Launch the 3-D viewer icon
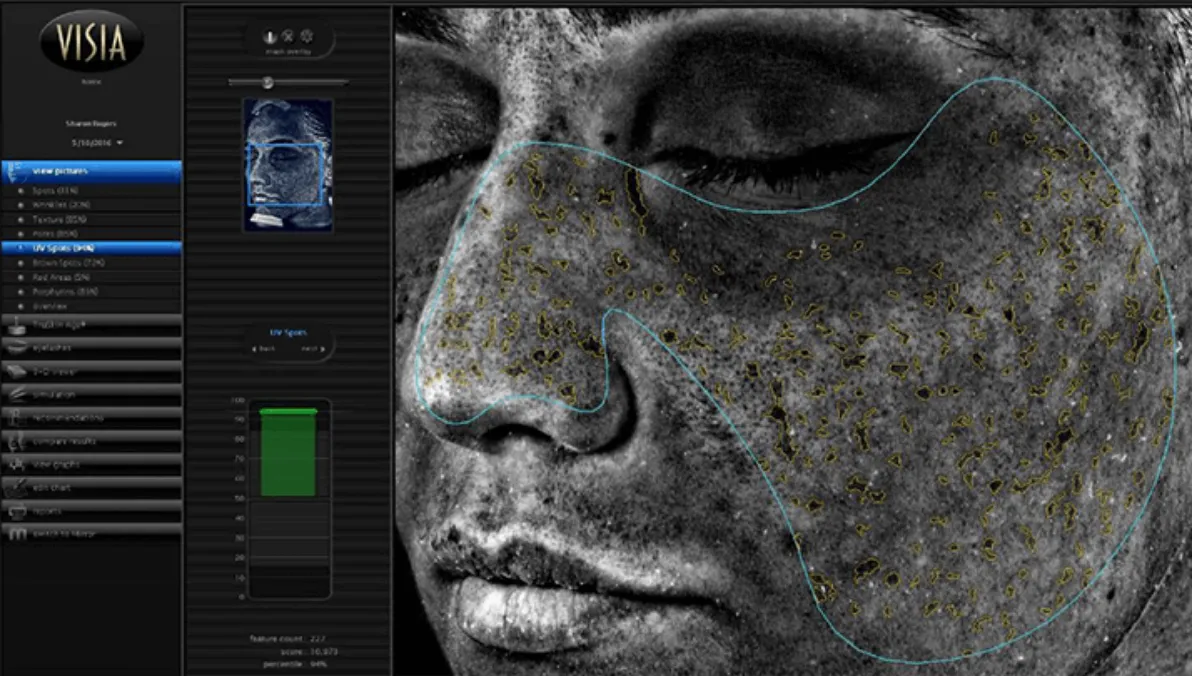The image size is (1192, 676). click(x=17, y=371)
